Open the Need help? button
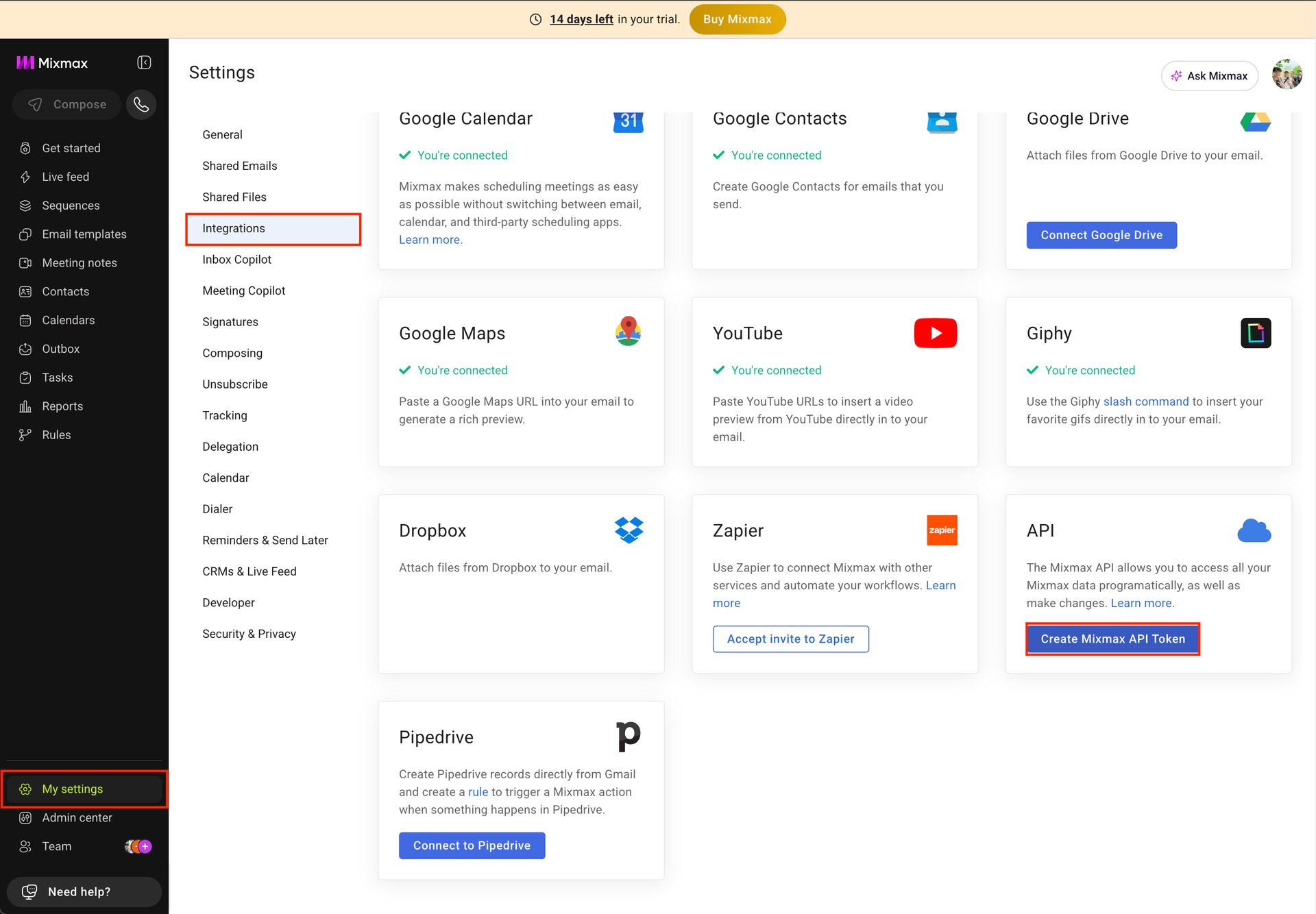Screen dimensions: 1316x914 point(84,891)
